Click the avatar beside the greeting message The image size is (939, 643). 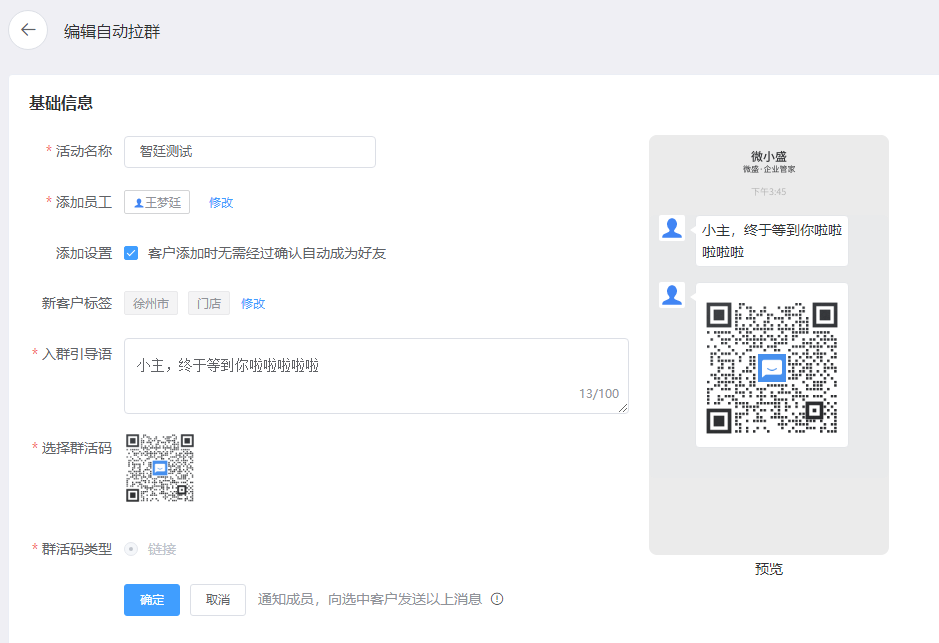(x=672, y=228)
